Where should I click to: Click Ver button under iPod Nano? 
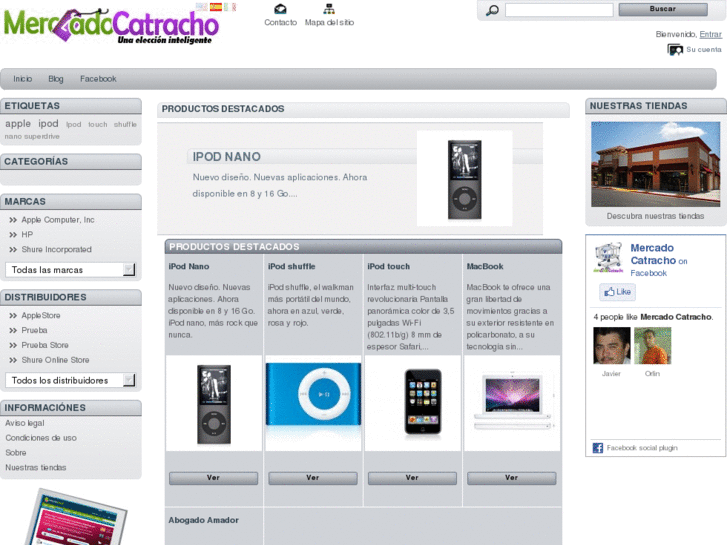(213, 478)
